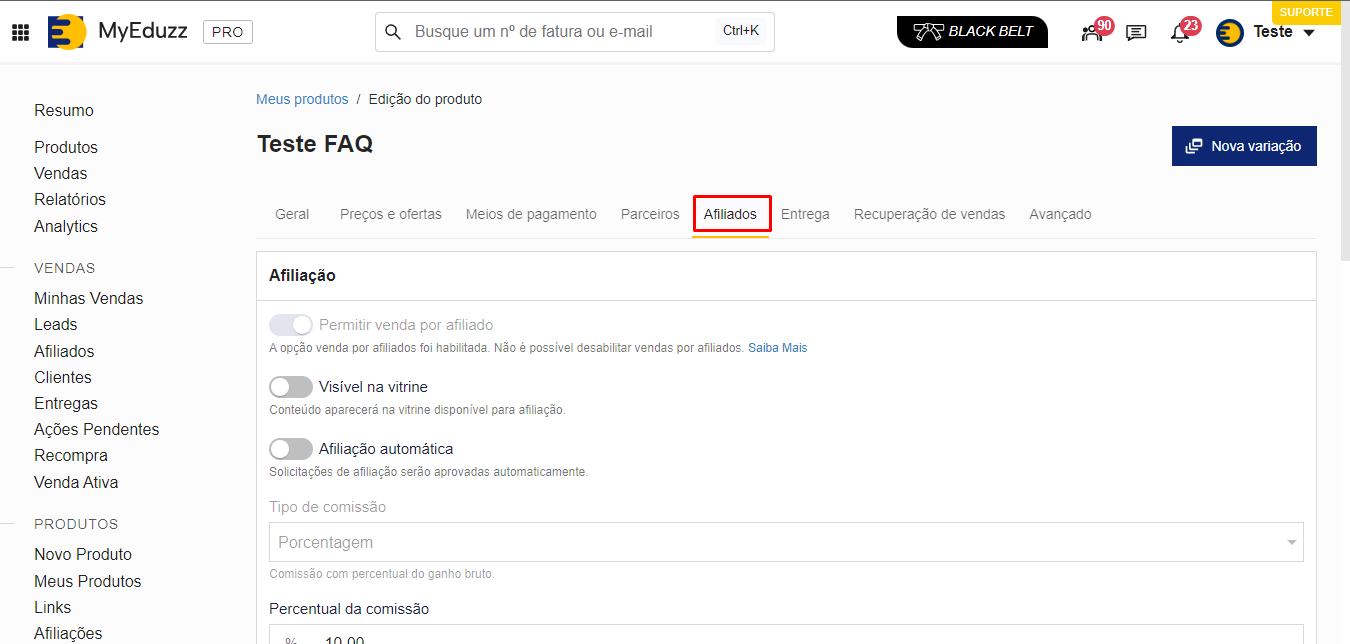Click the invoice or e-mail search field
The height and width of the screenshot is (644, 1350).
click(x=560, y=32)
